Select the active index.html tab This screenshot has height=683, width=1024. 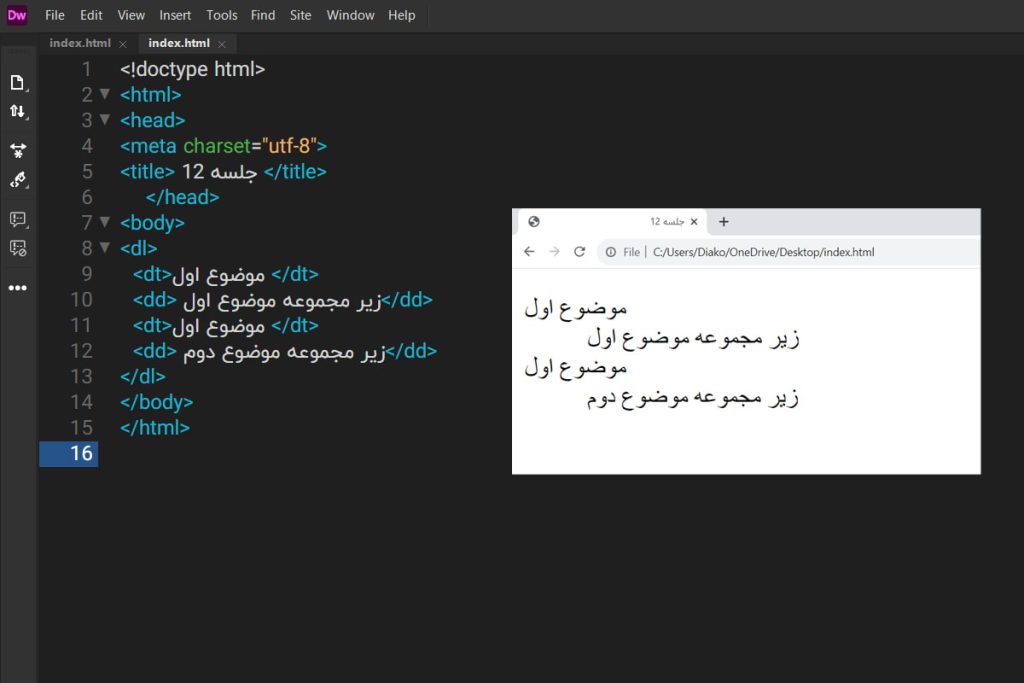coord(179,43)
